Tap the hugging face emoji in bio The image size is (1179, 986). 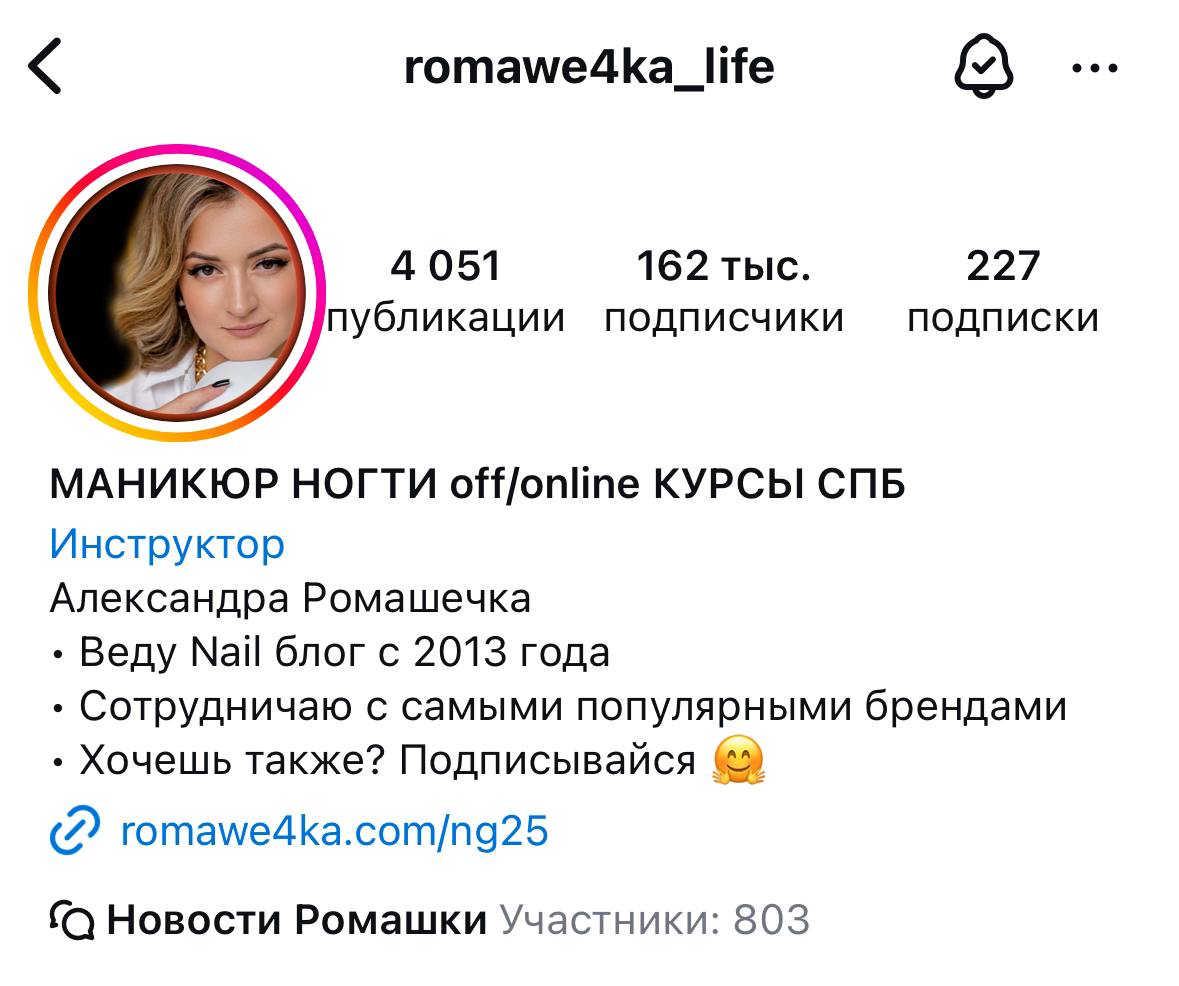coord(738,760)
